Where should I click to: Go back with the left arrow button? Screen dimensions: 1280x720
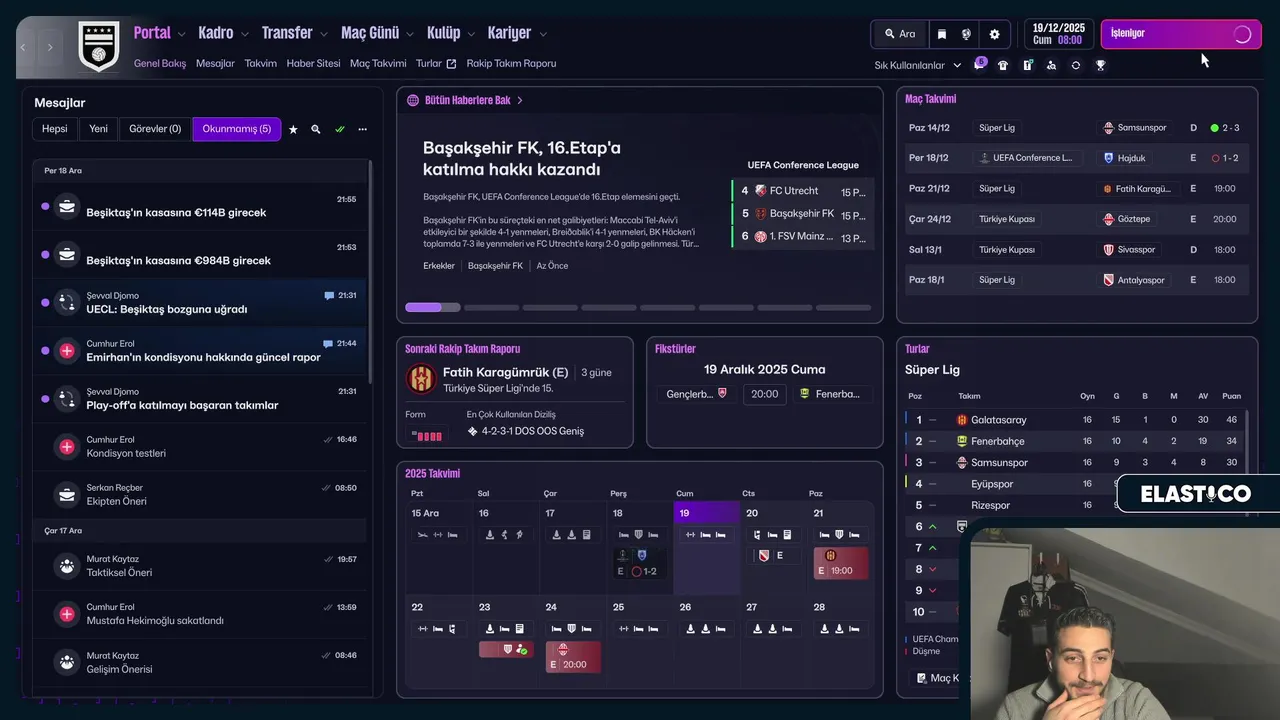point(24,47)
